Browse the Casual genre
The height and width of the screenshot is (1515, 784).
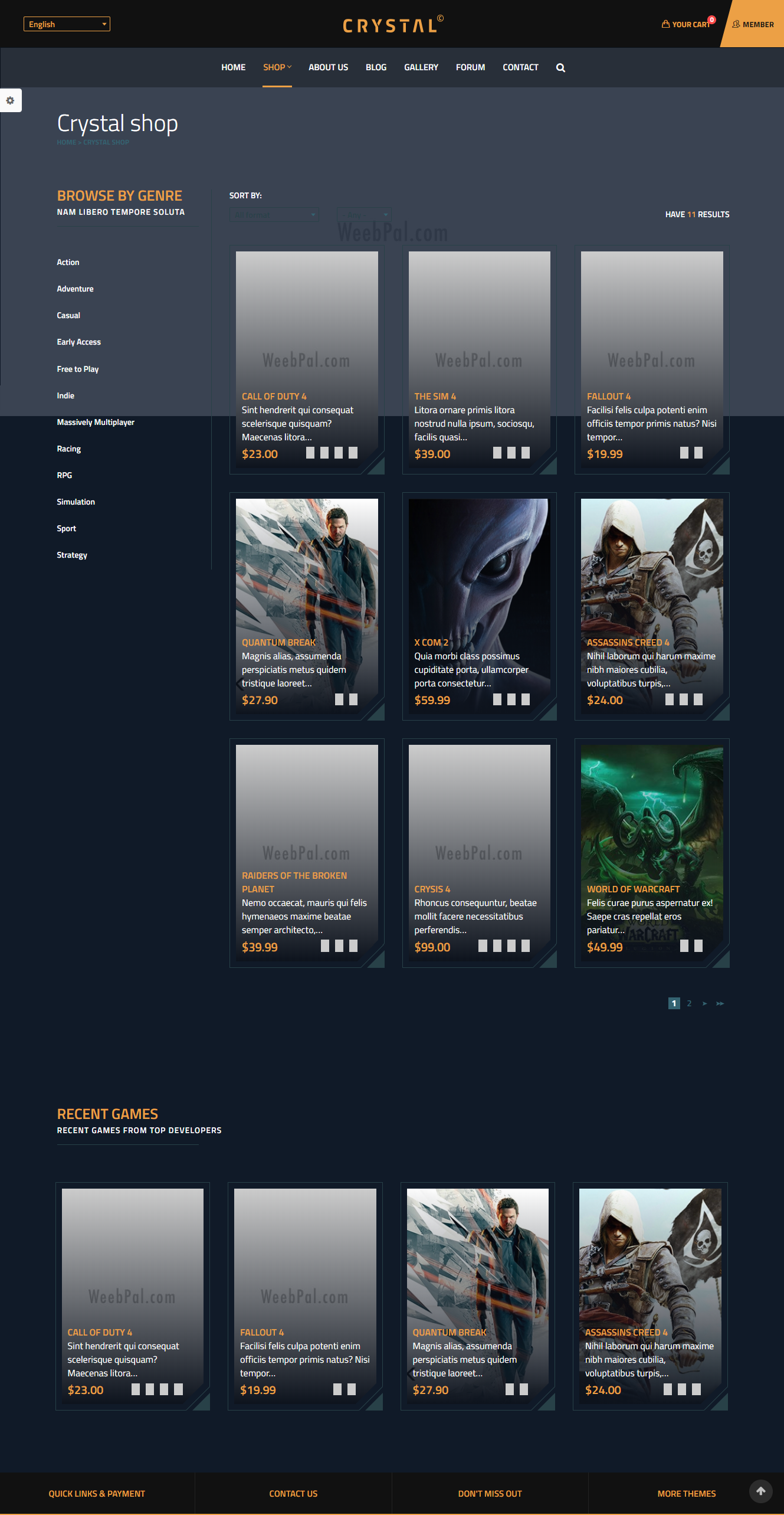68,315
